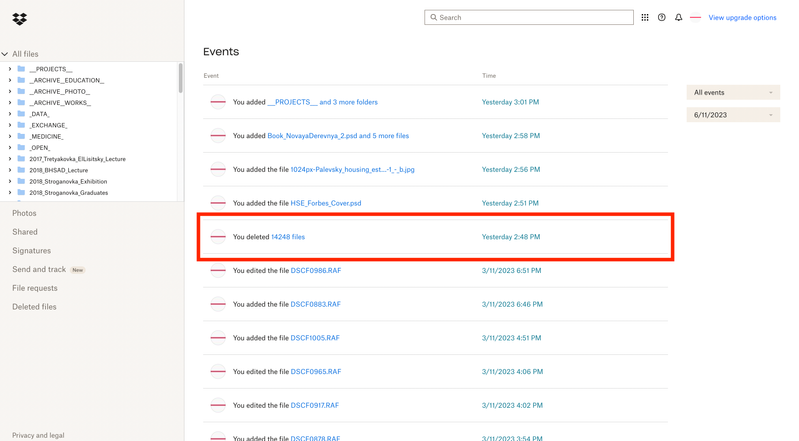
Task: Open the app grid menu icon
Action: (645, 18)
